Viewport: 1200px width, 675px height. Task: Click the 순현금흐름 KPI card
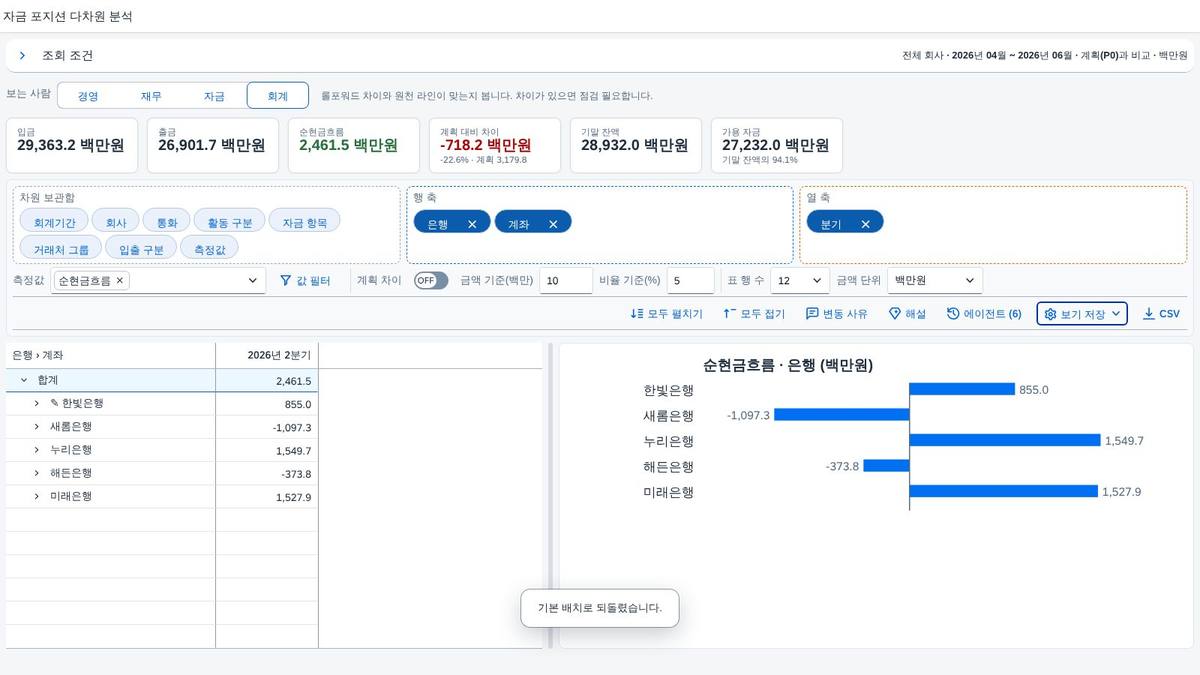355,146
